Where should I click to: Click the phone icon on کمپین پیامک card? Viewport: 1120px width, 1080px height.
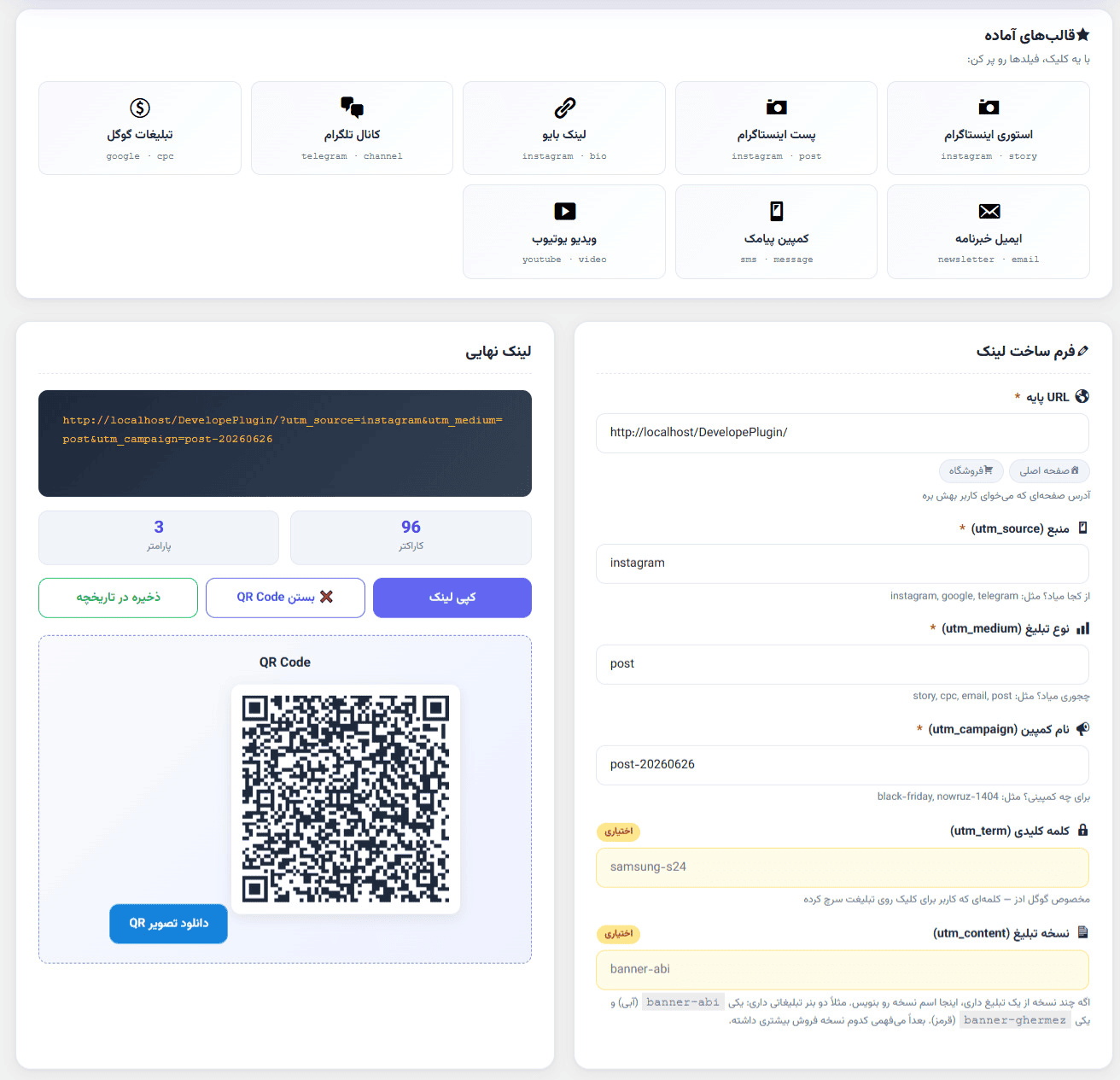click(x=776, y=211)
